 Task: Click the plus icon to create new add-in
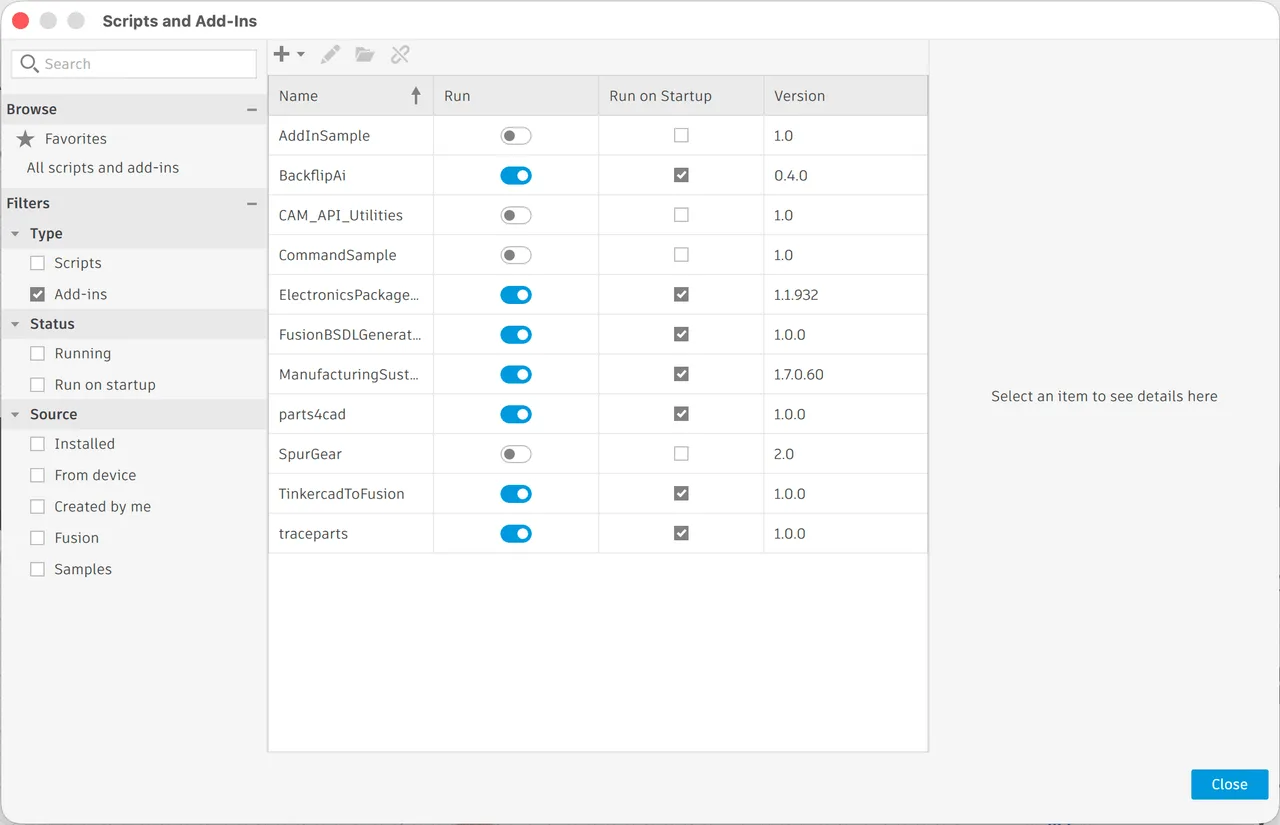tap(282, 54)
